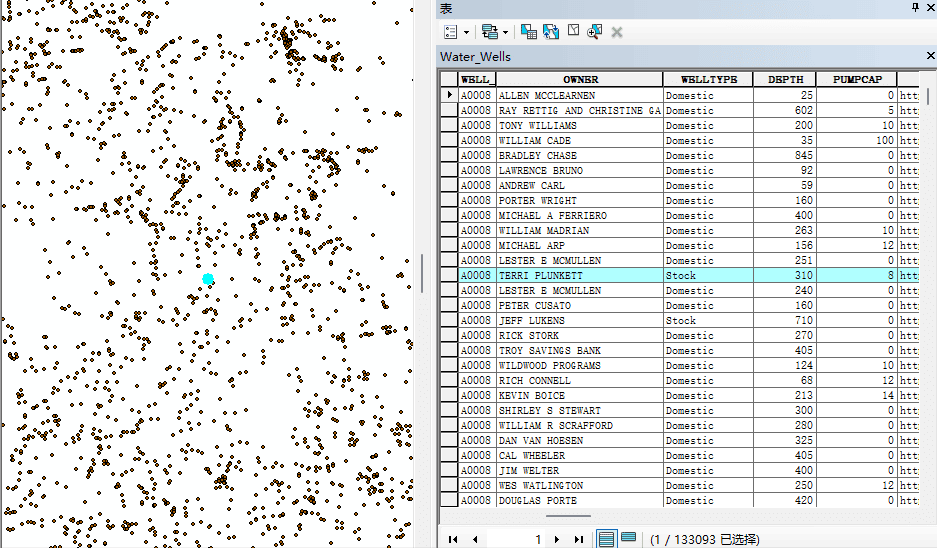The height and width of the screenshot is (548, 937).
Task: Click owner cell RICH CONNELL
Action: point(580,380)
